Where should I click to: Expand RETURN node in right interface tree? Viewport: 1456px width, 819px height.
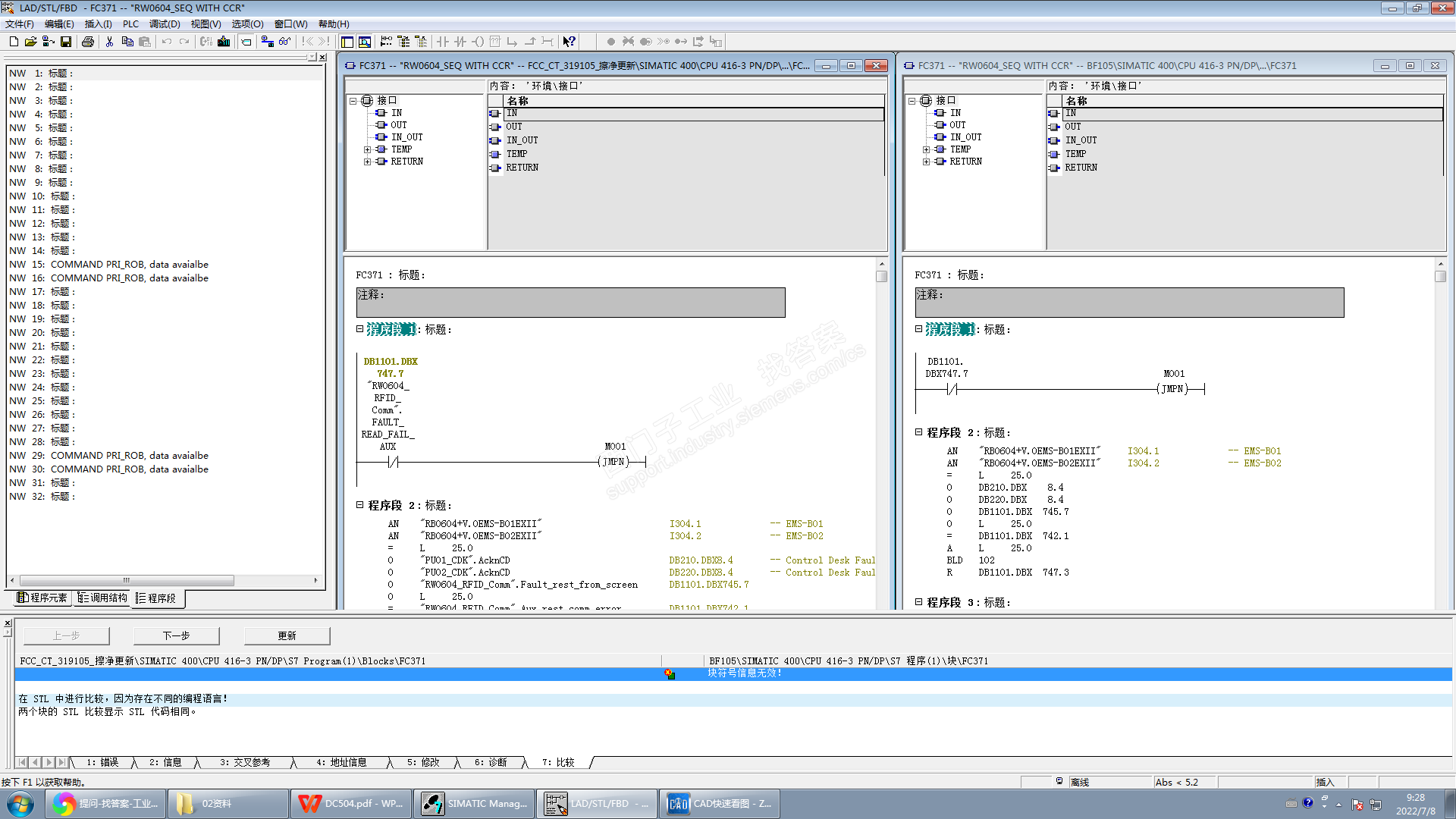coord(926,162)
